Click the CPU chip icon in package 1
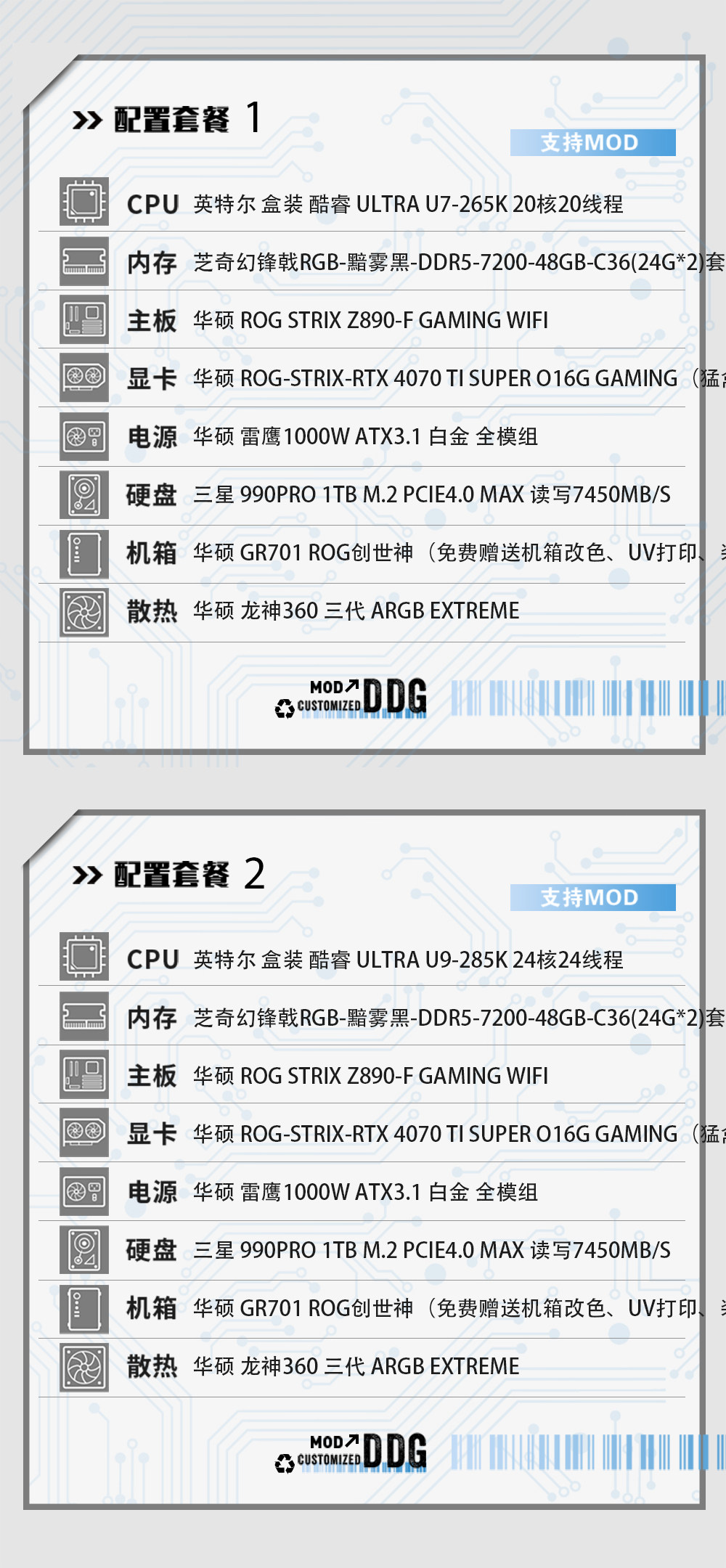726x1568 pixels. [84, 202]
